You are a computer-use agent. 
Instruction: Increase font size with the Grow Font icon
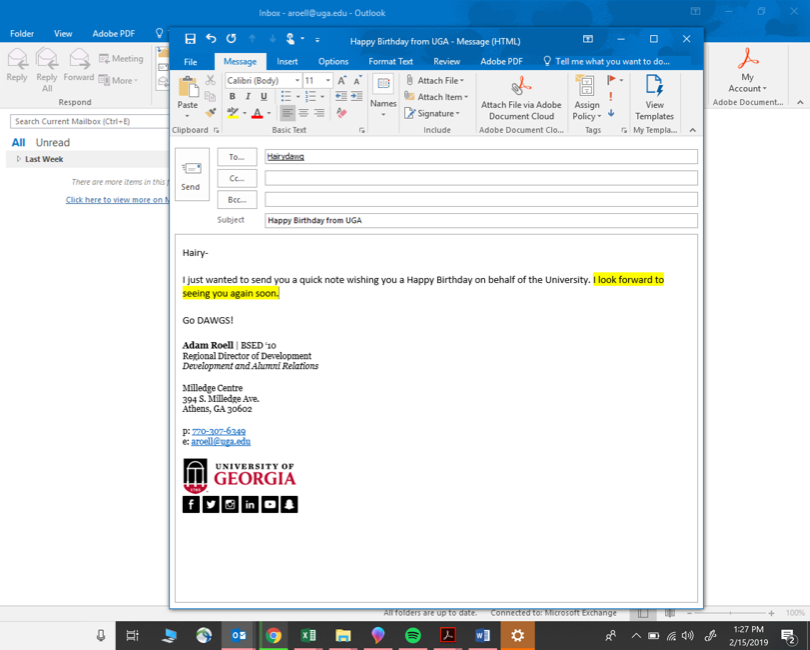pyautogui.click(x=341, y=81)
